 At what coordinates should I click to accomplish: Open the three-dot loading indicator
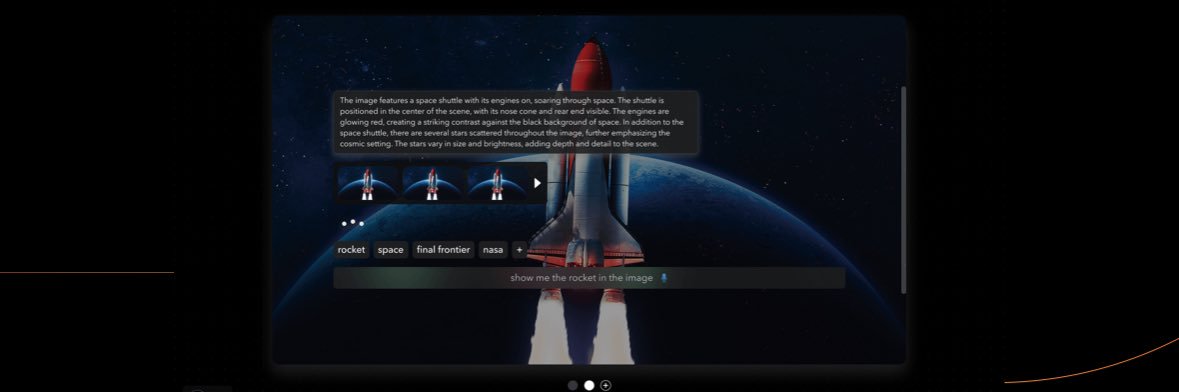(x=353, y=223)
